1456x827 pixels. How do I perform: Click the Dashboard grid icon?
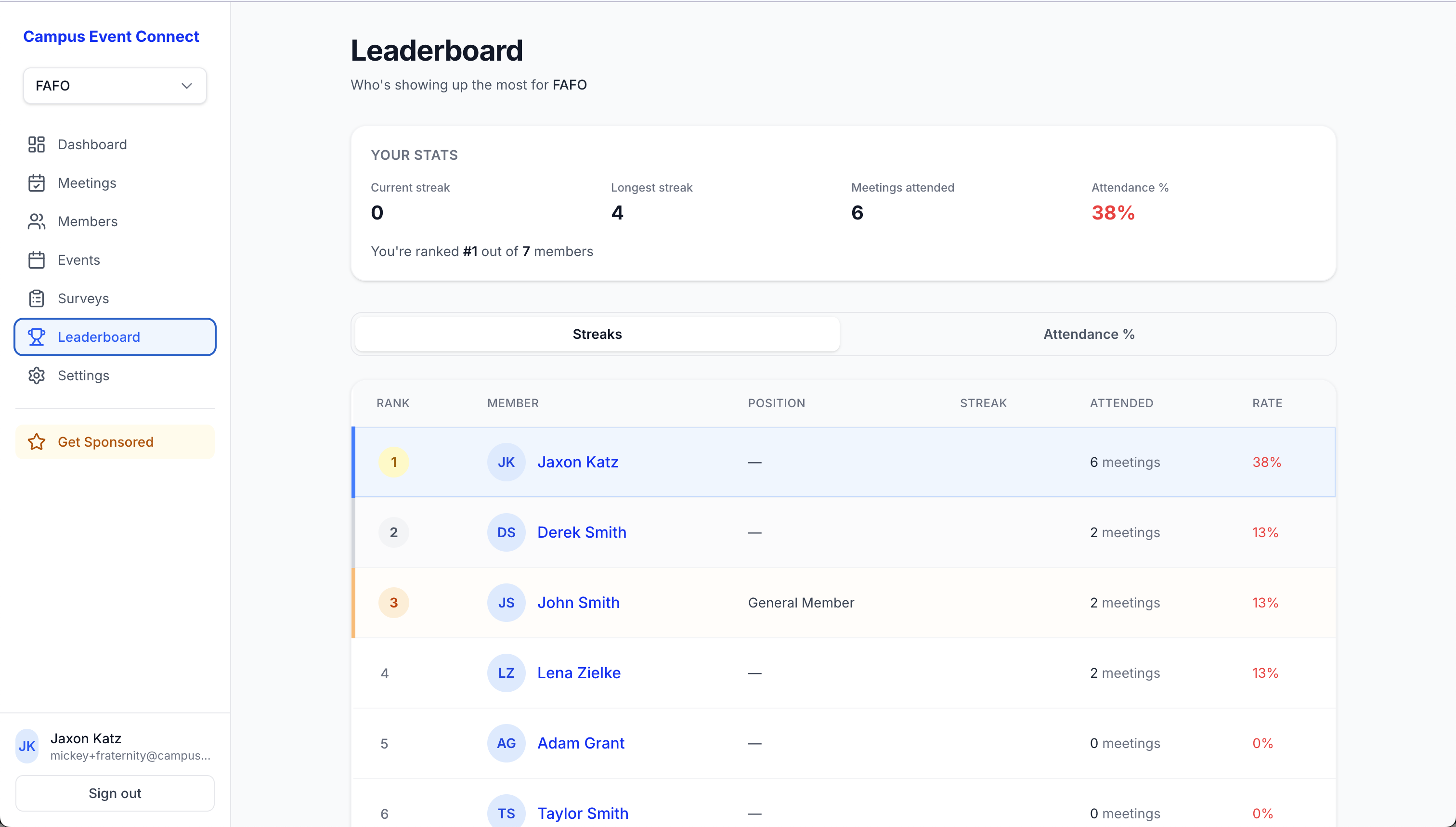point(37,144)
